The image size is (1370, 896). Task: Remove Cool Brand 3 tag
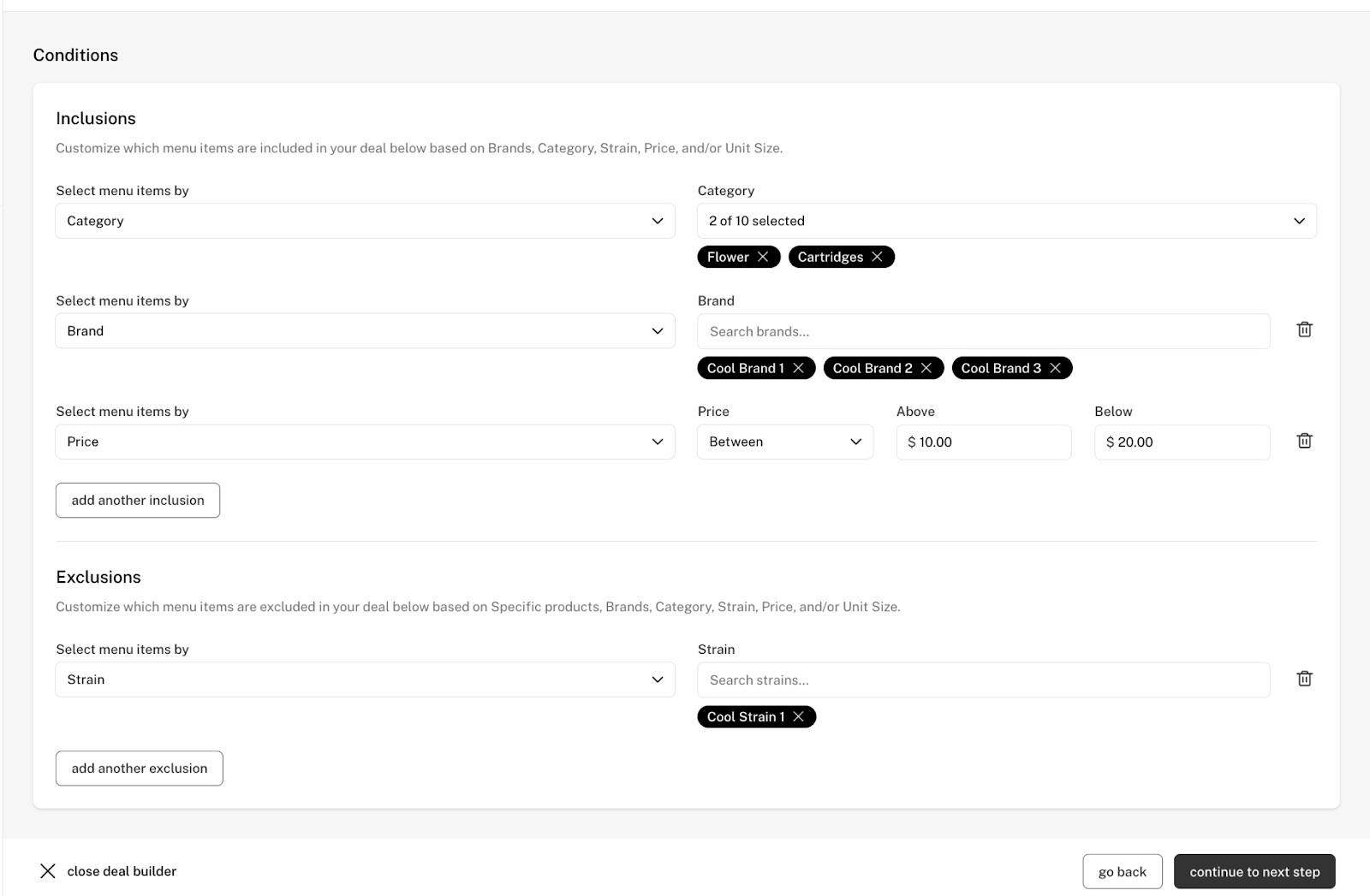click(1055, 368)
